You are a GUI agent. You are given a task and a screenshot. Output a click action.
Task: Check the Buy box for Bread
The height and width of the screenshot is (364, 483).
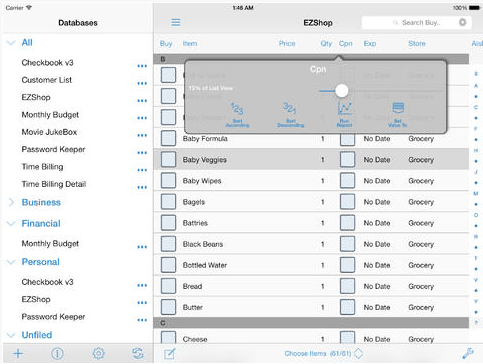coord(168,286)
